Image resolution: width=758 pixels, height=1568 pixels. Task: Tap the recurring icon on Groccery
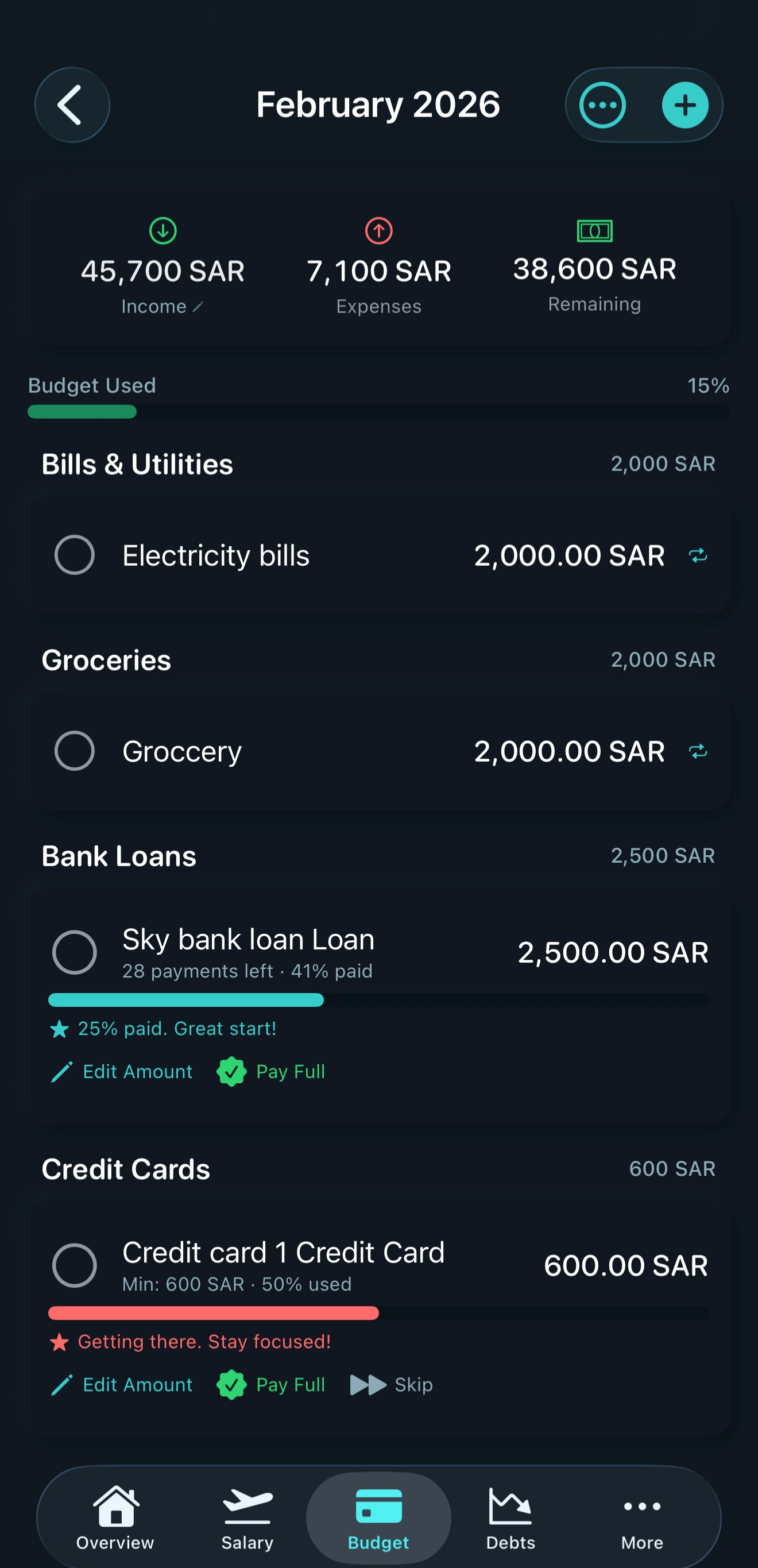(698, 751)
